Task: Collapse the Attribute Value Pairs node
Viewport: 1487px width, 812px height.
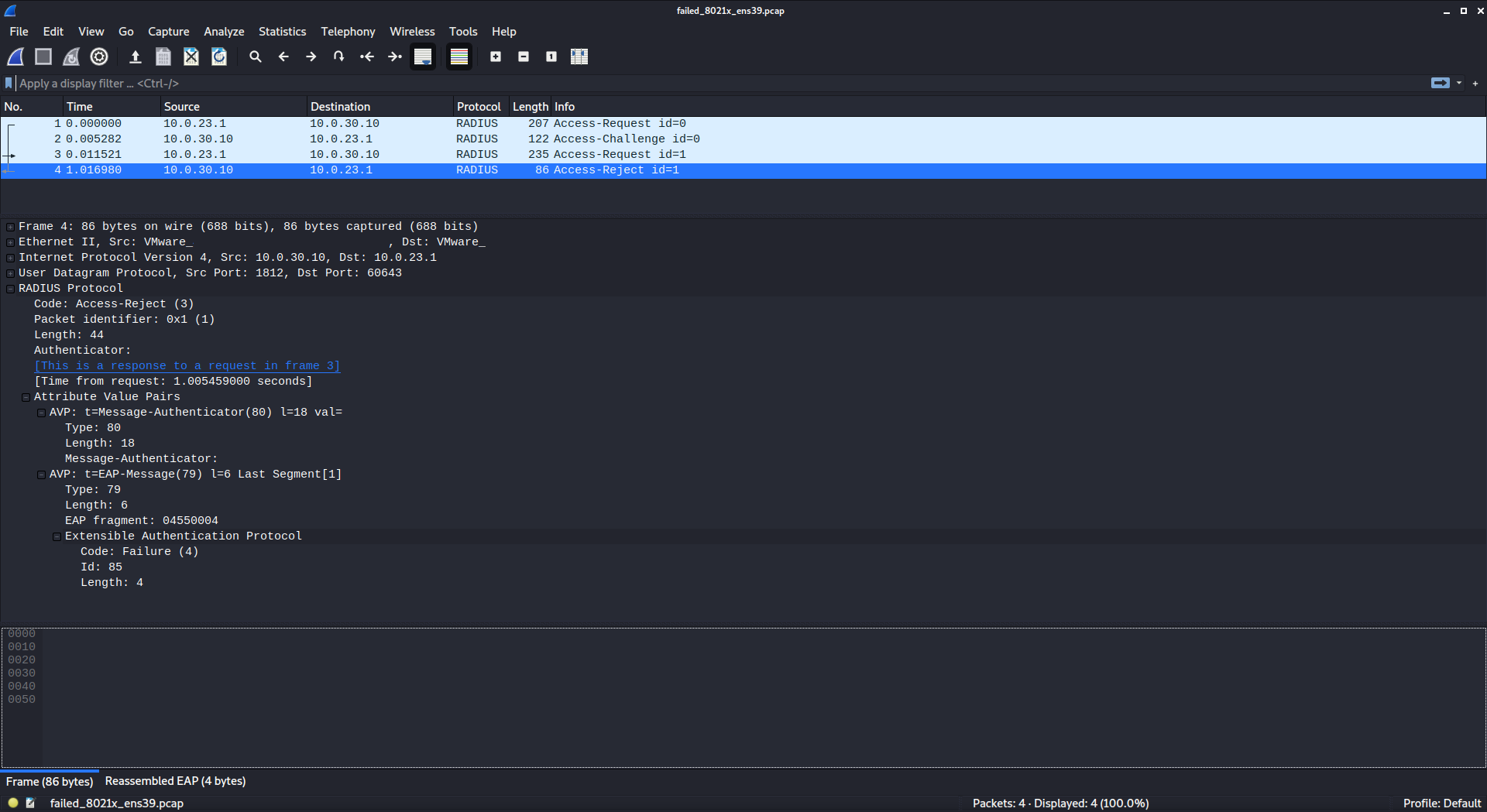Action: pos(26,397)
